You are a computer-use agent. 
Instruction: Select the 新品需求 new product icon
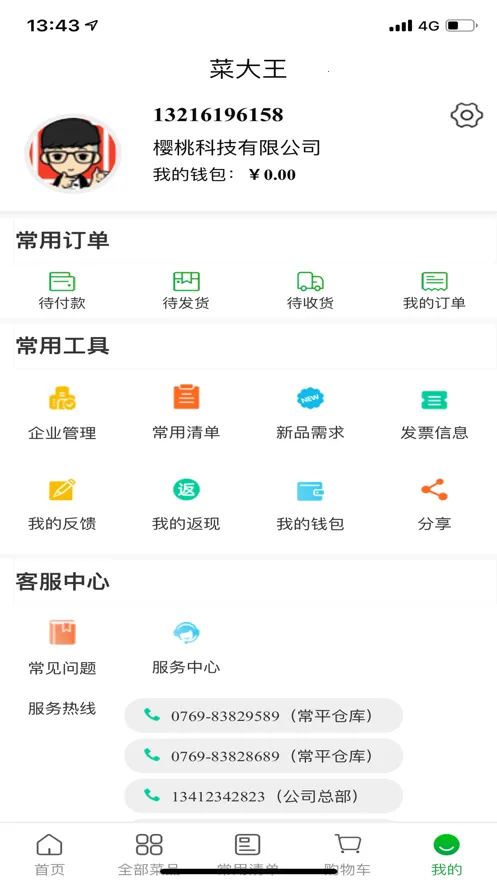click(310, 398)
